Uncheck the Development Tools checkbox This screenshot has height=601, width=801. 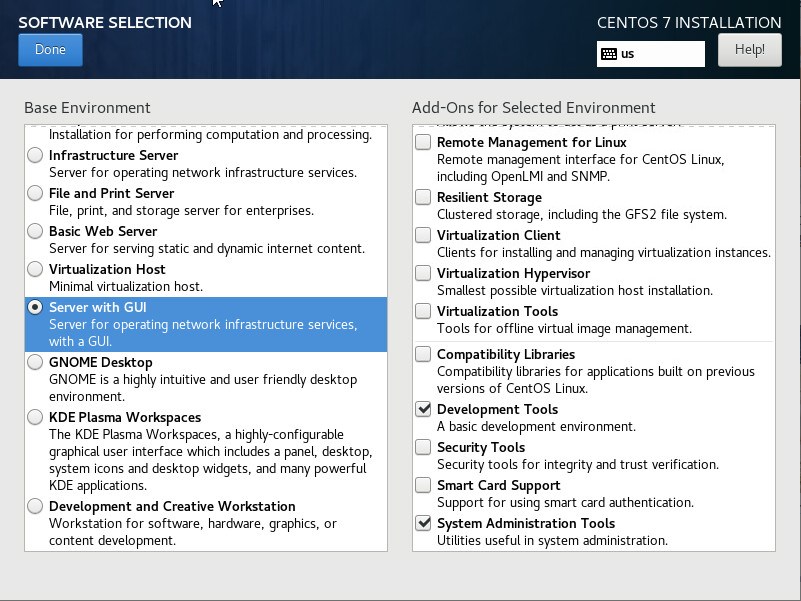(423, 409)
